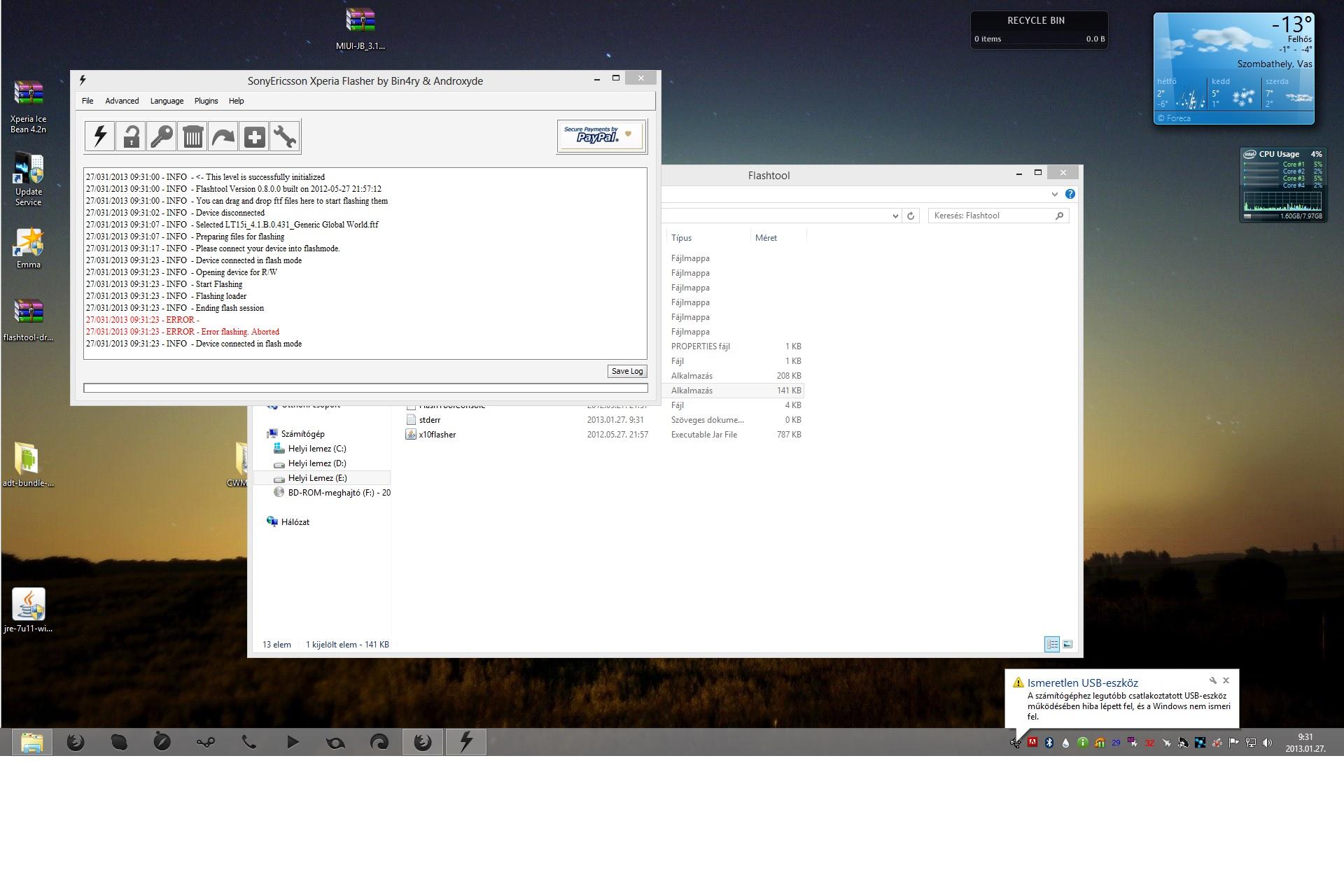Click the 'Selected LT15i_4.1.B.0.431' log line
This screenshot has height=896, width=1344.
232,225
